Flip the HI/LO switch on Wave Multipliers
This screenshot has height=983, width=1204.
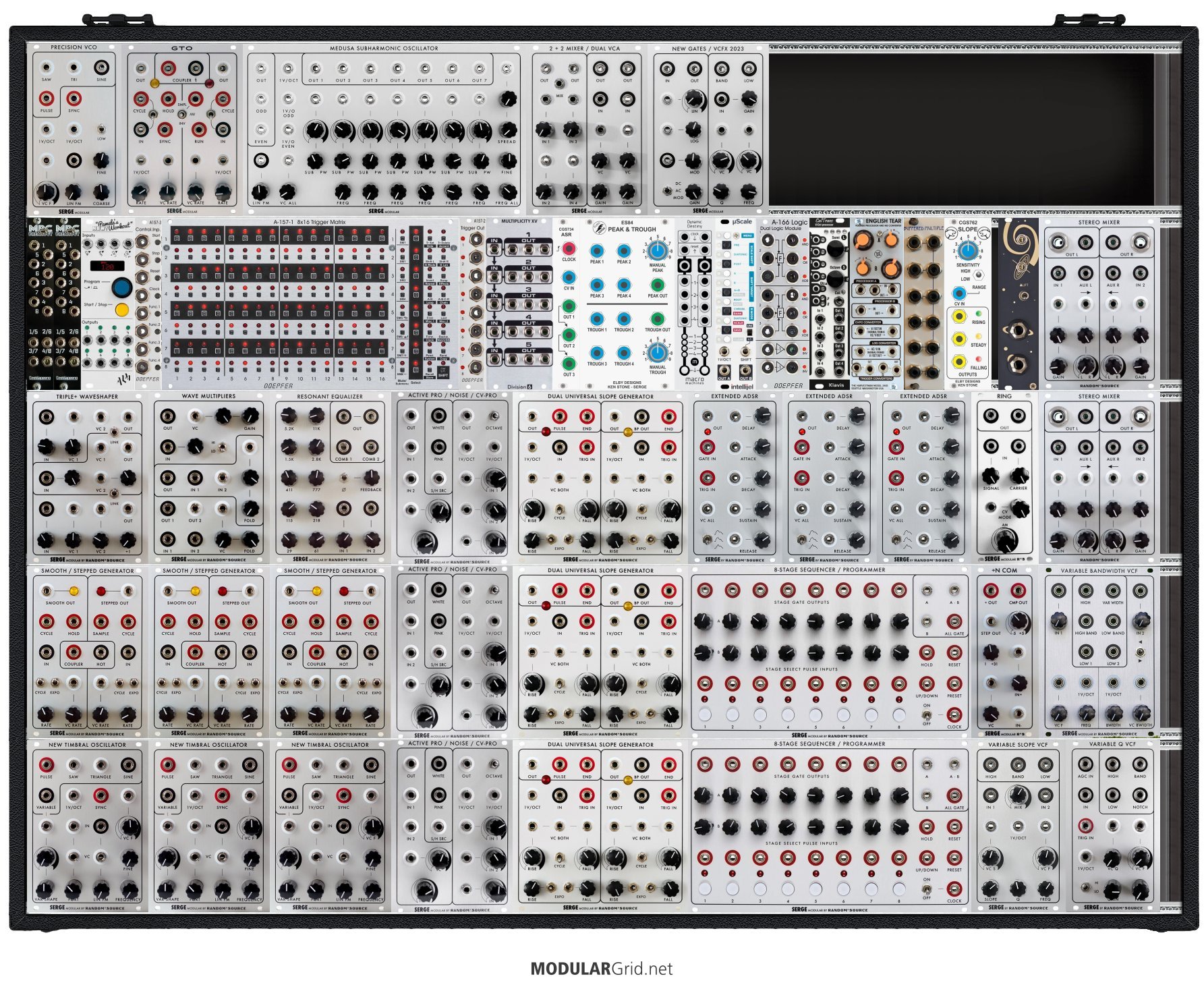point(222,447)
